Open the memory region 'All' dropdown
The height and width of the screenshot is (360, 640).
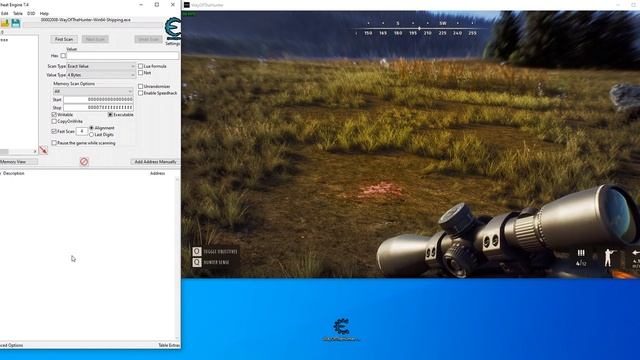click(93, 91)
